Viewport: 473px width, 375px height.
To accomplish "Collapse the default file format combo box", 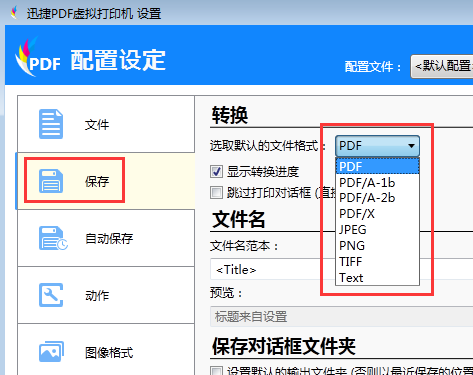I will pyautogui.click(x=377, y=146).
